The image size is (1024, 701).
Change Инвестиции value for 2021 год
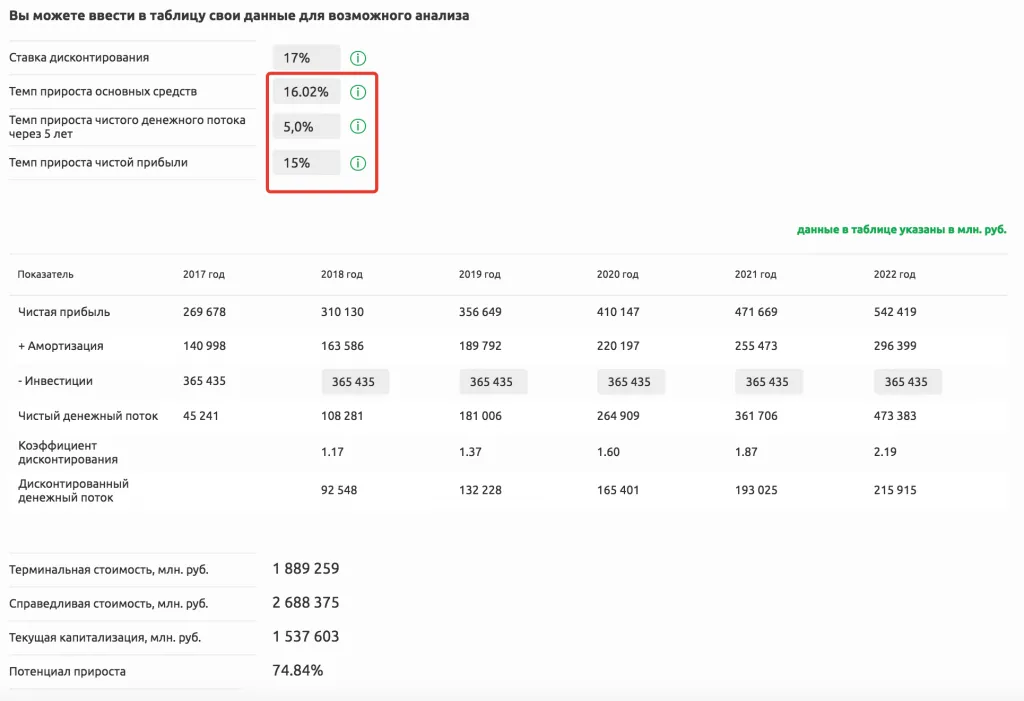(768, 382)
